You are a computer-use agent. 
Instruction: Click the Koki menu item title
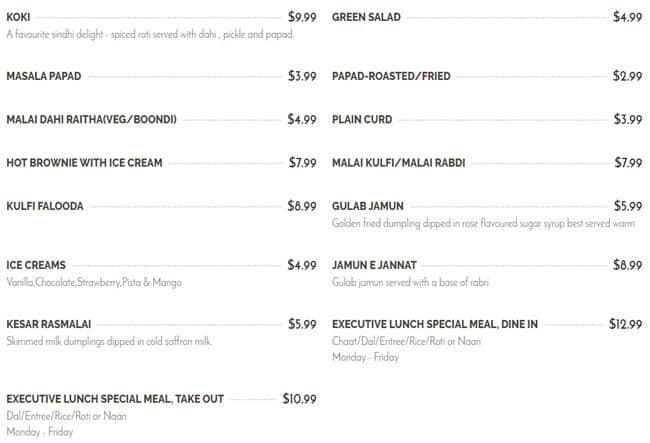pyautogui.click(x=18, y=17)
